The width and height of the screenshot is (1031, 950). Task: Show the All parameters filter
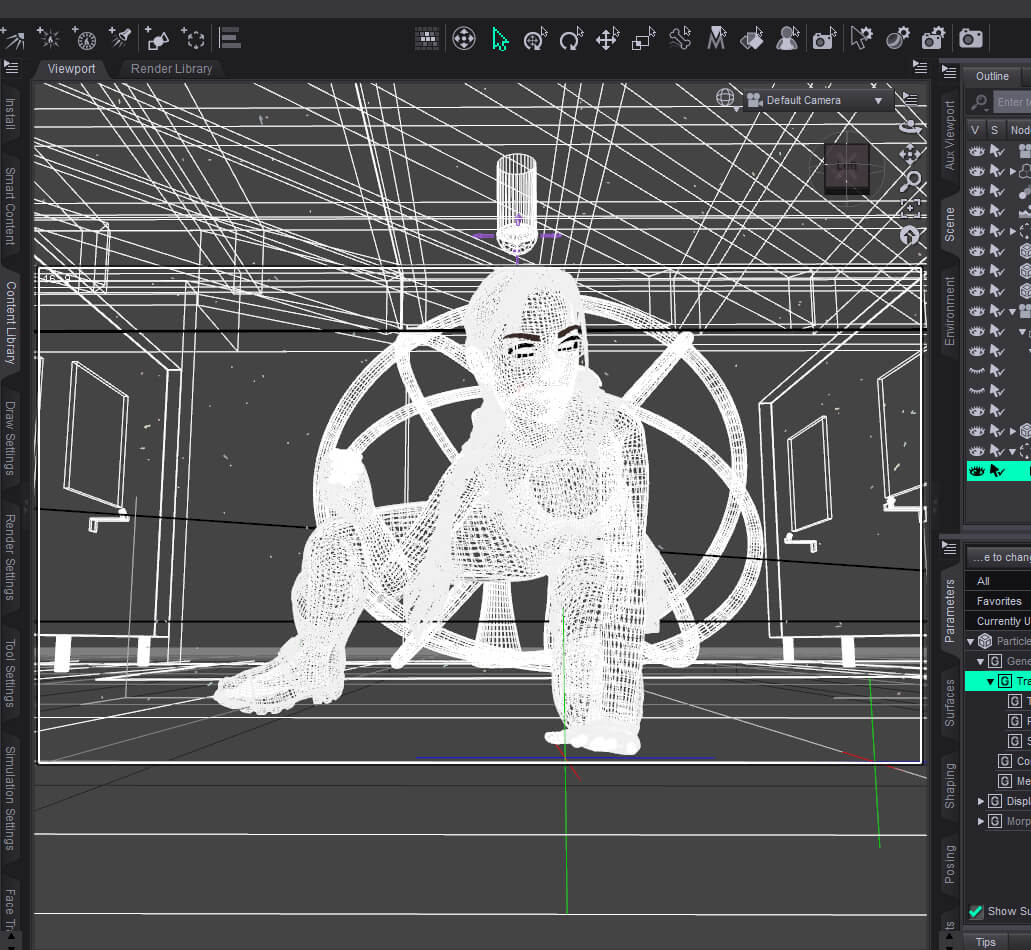997,581
